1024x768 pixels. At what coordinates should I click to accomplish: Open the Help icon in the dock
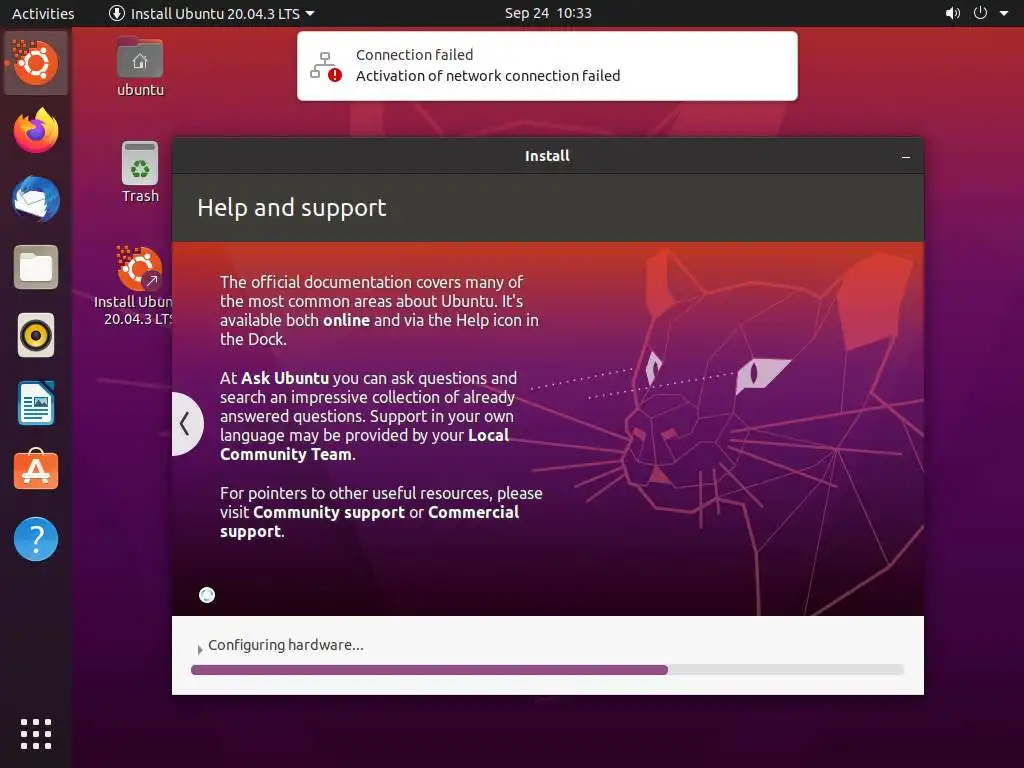click(36, 539)
